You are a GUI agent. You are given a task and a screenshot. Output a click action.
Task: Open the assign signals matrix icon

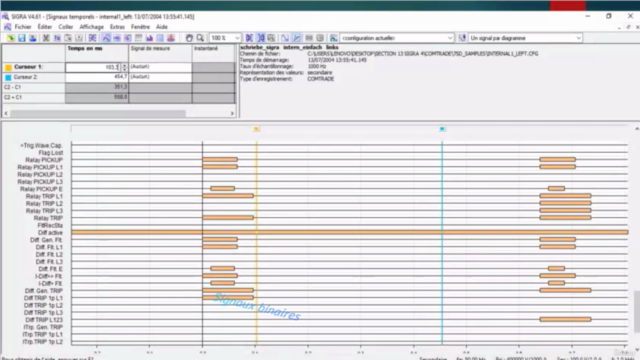pyautogui.click(x=93, y=38)
